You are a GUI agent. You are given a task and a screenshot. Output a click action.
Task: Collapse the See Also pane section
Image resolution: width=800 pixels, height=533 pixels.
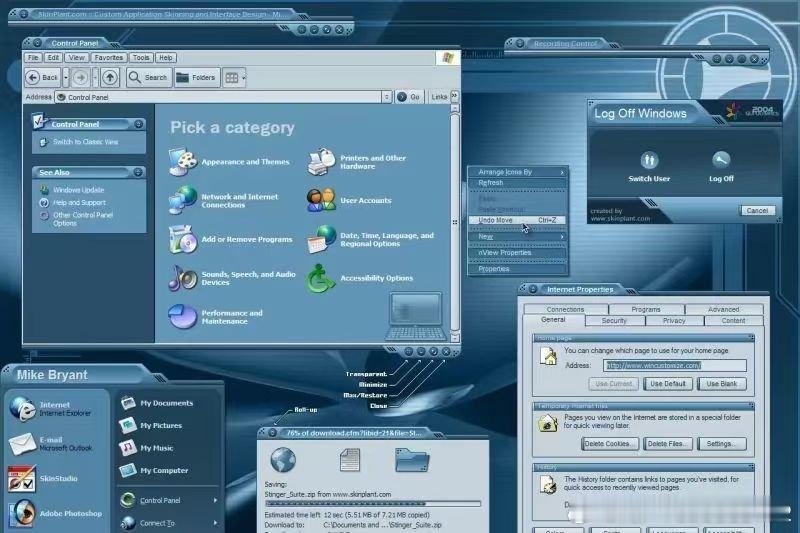pos(138,172)
